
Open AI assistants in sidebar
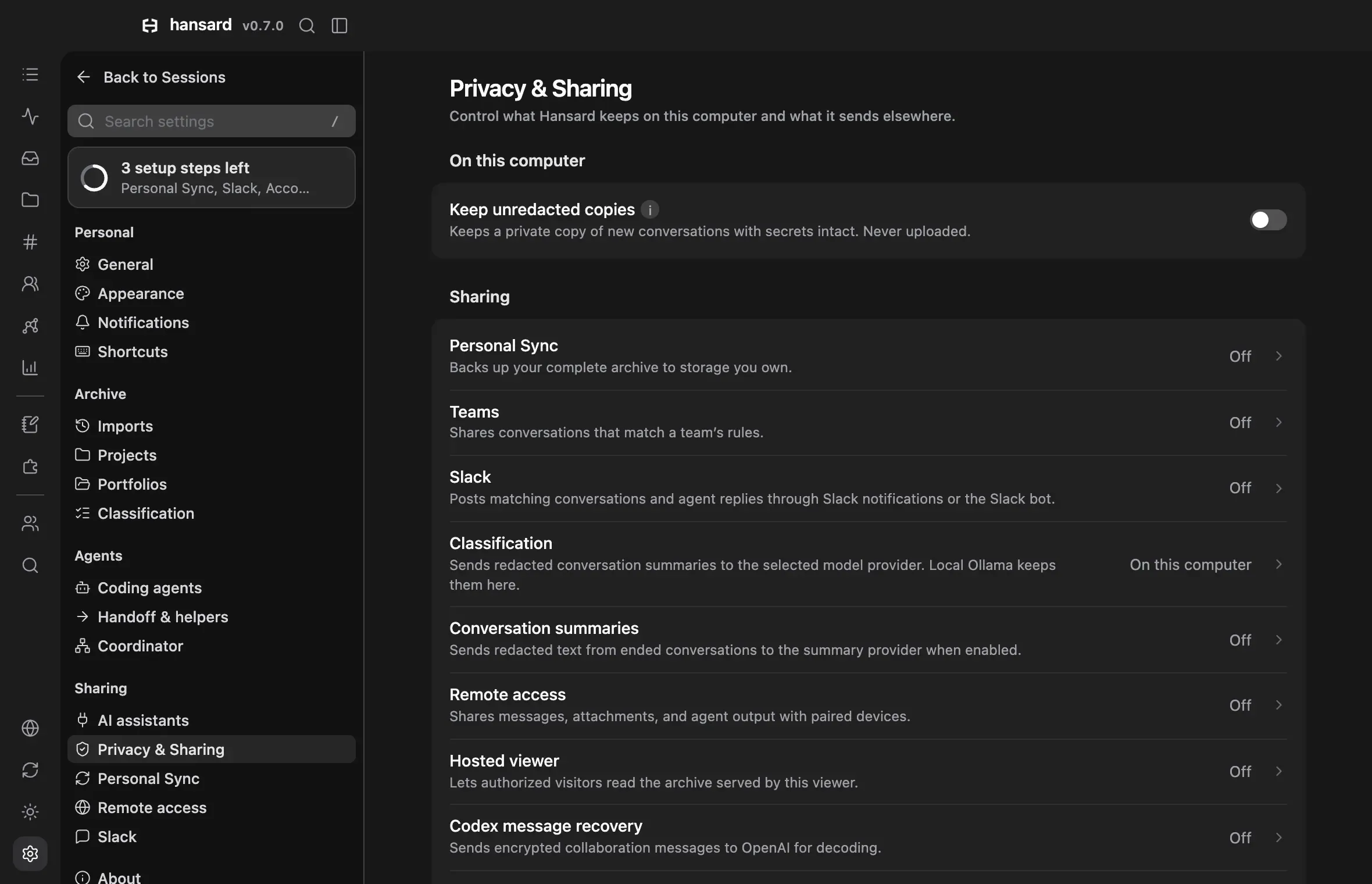pos(212,721)
